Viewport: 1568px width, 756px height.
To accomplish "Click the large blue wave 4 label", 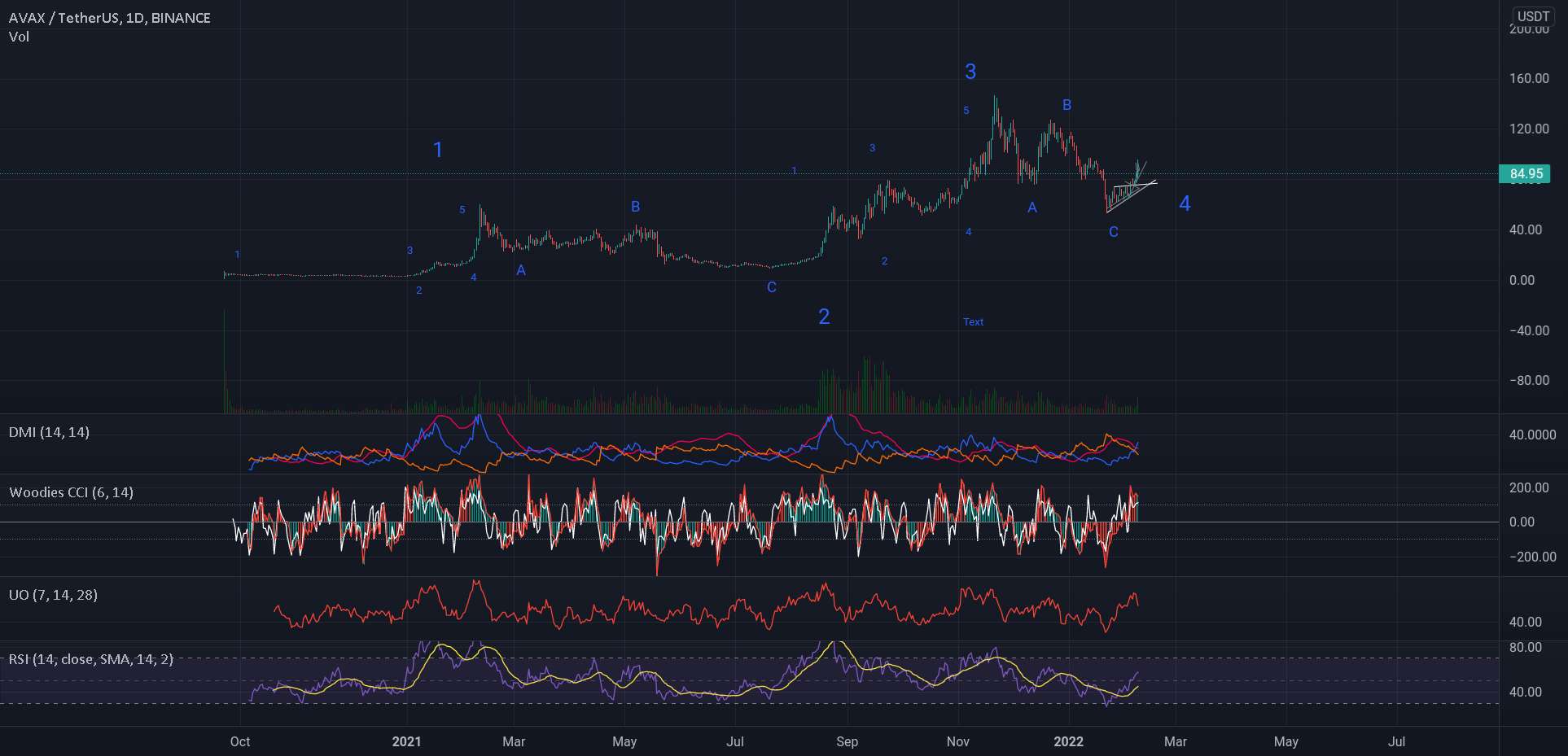I will point(1185,203).
